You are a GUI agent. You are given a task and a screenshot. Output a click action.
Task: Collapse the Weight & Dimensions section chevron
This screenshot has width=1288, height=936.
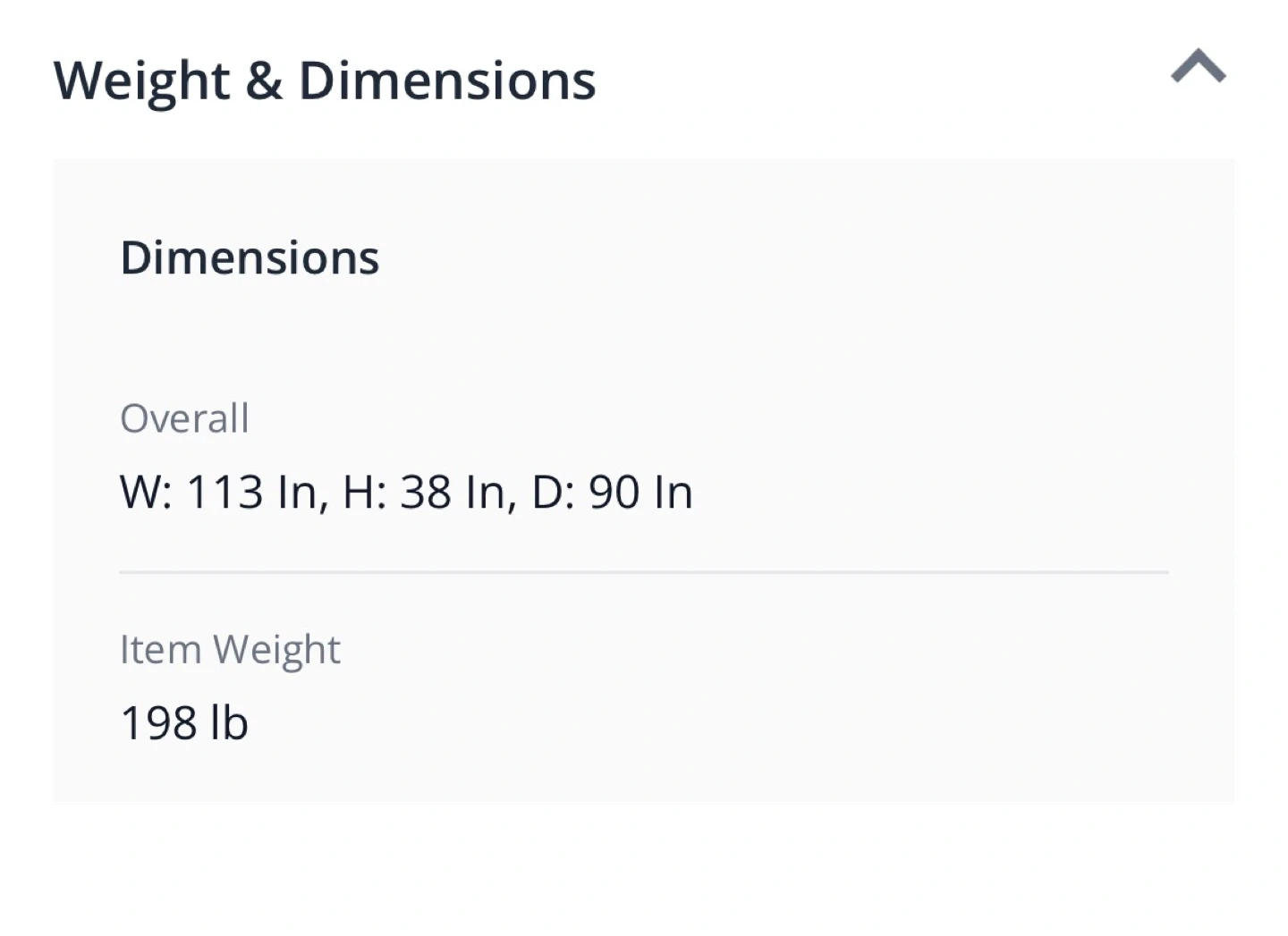pos(1198,68)
